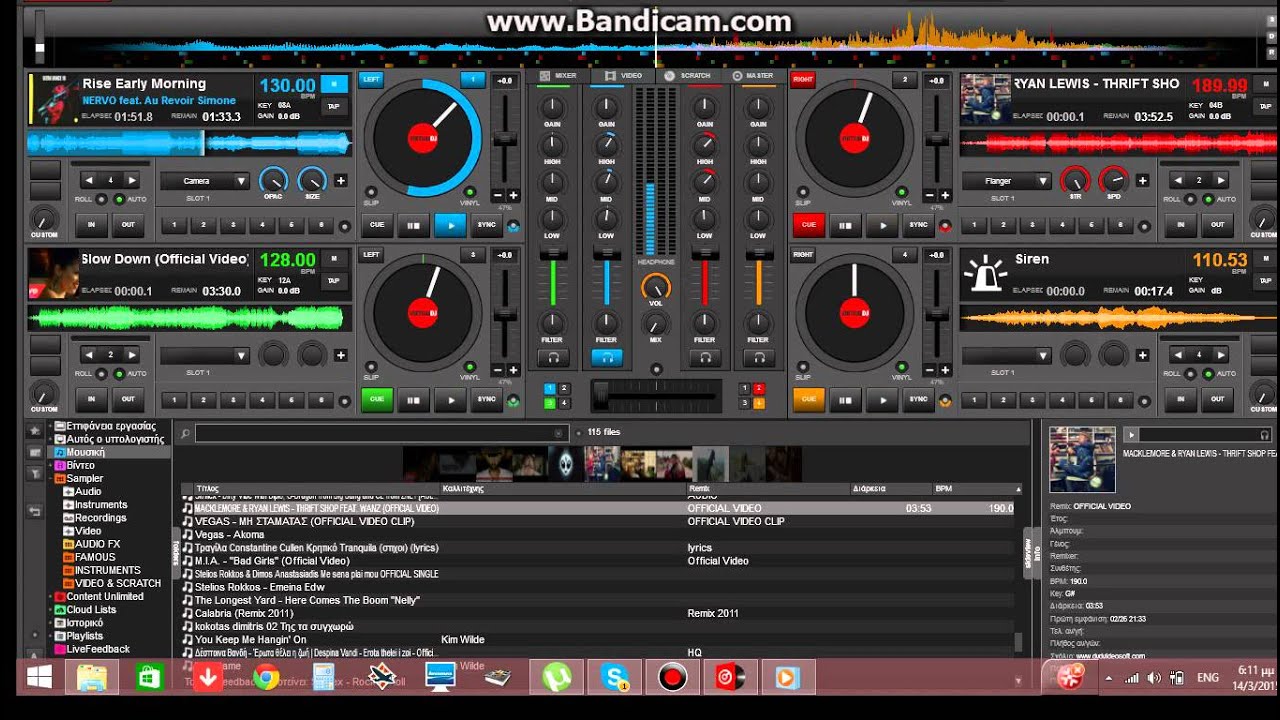This screenshot has width=1280, height=720.
Task: Open the Flanger effect dropdown
Action: point(1006,181)
